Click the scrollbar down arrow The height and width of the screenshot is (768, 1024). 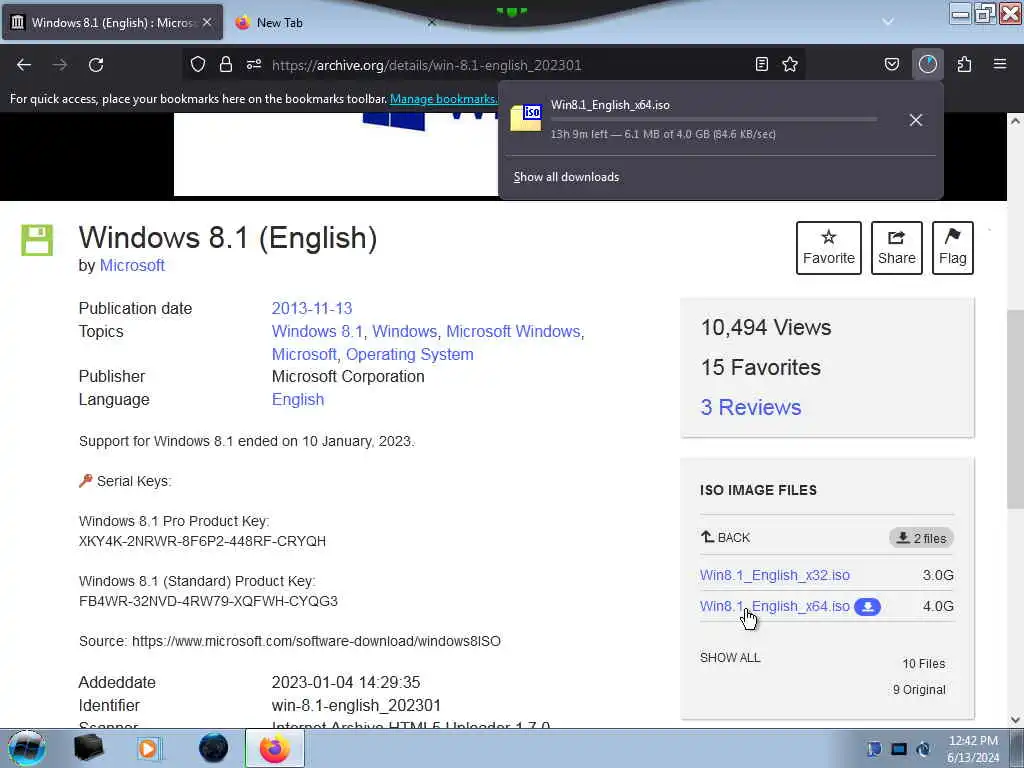[x=1015, y=720]
